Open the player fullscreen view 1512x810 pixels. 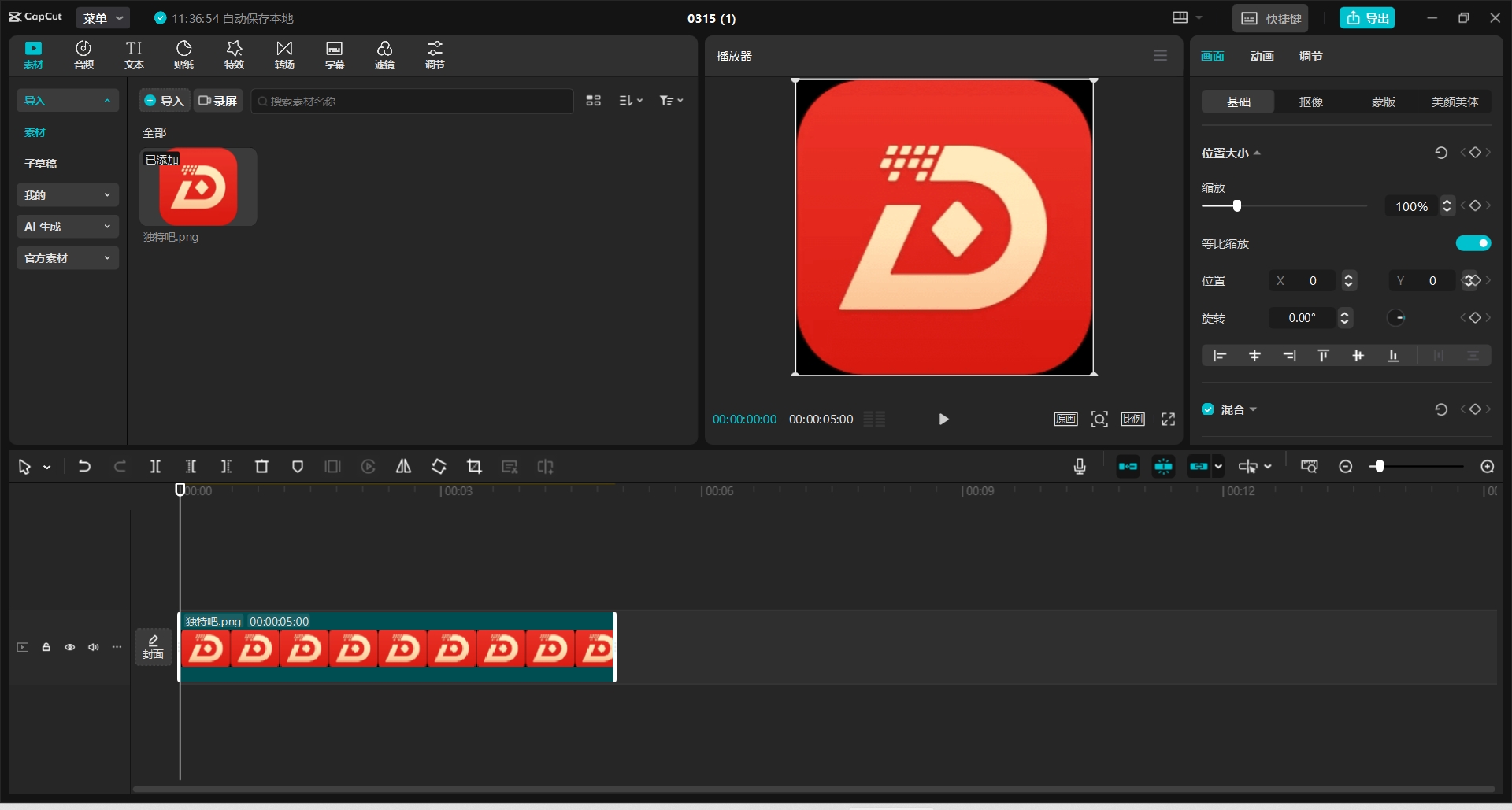[x=1169, y=420]
